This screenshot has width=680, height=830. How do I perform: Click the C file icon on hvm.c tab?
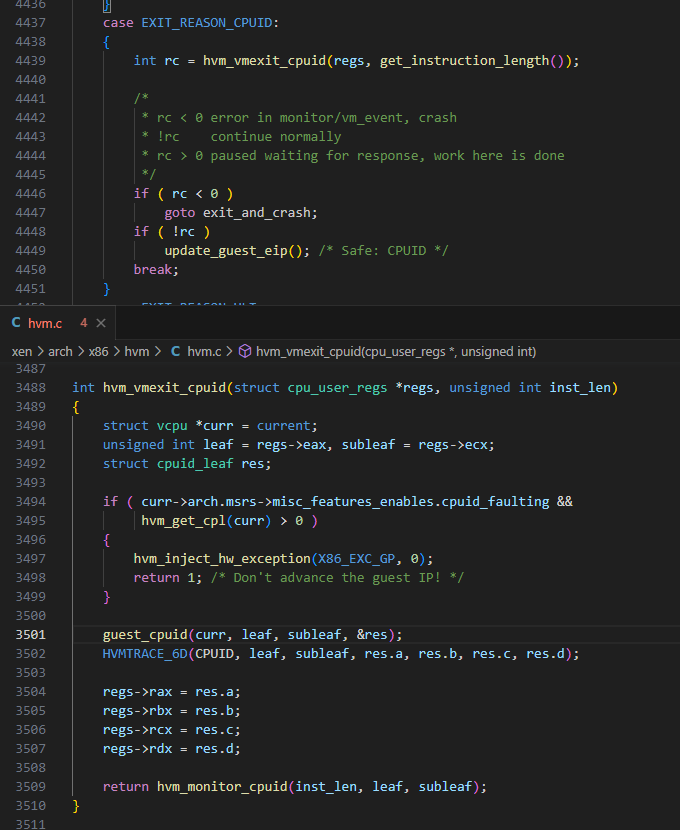click(16, 323)
